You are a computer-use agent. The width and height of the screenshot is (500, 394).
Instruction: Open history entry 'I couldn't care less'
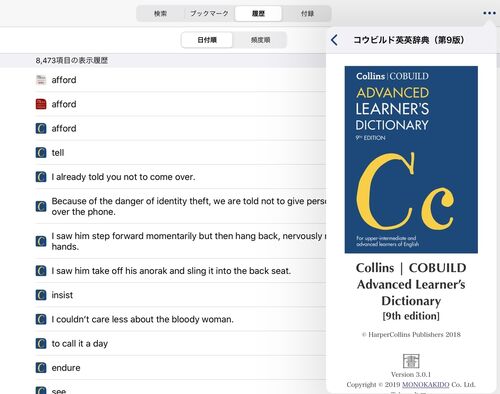click(x=180, y=319)
